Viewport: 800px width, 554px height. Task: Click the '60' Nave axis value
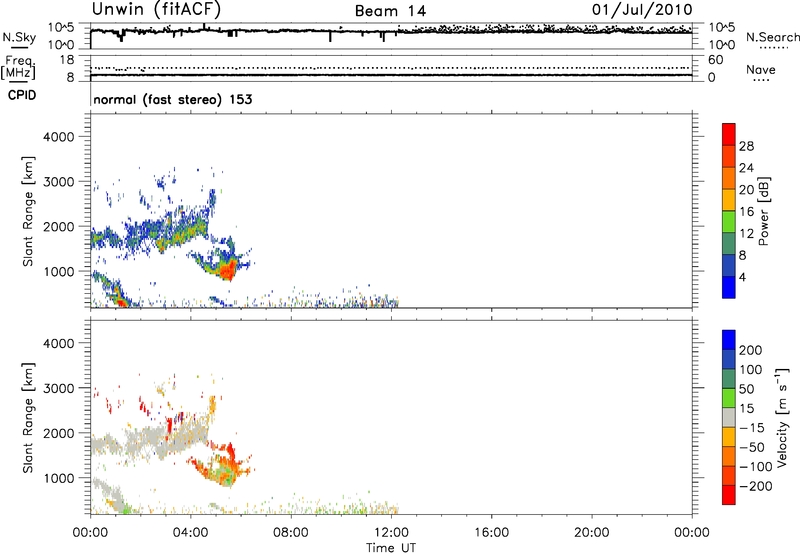(715, 60)
